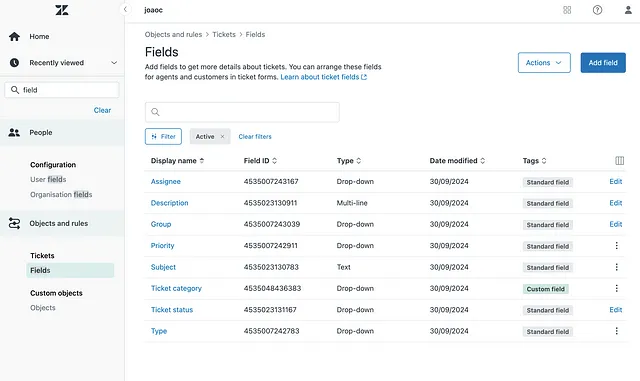The width and height of the screenshot is (640, 381).
Task: Select Objects and rules in sidebar
Action: (x=58, y=223)
